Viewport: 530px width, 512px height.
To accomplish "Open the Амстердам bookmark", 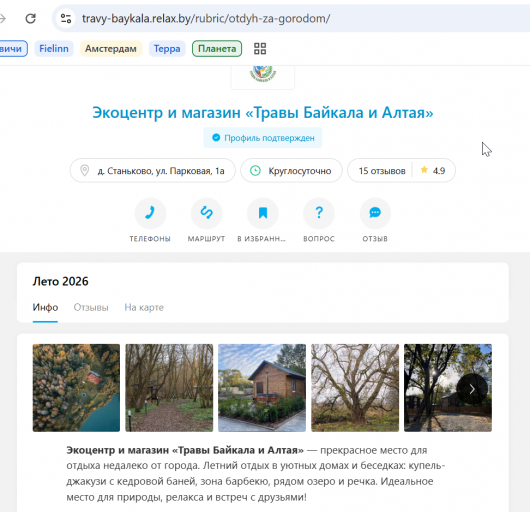I will 111,49.
